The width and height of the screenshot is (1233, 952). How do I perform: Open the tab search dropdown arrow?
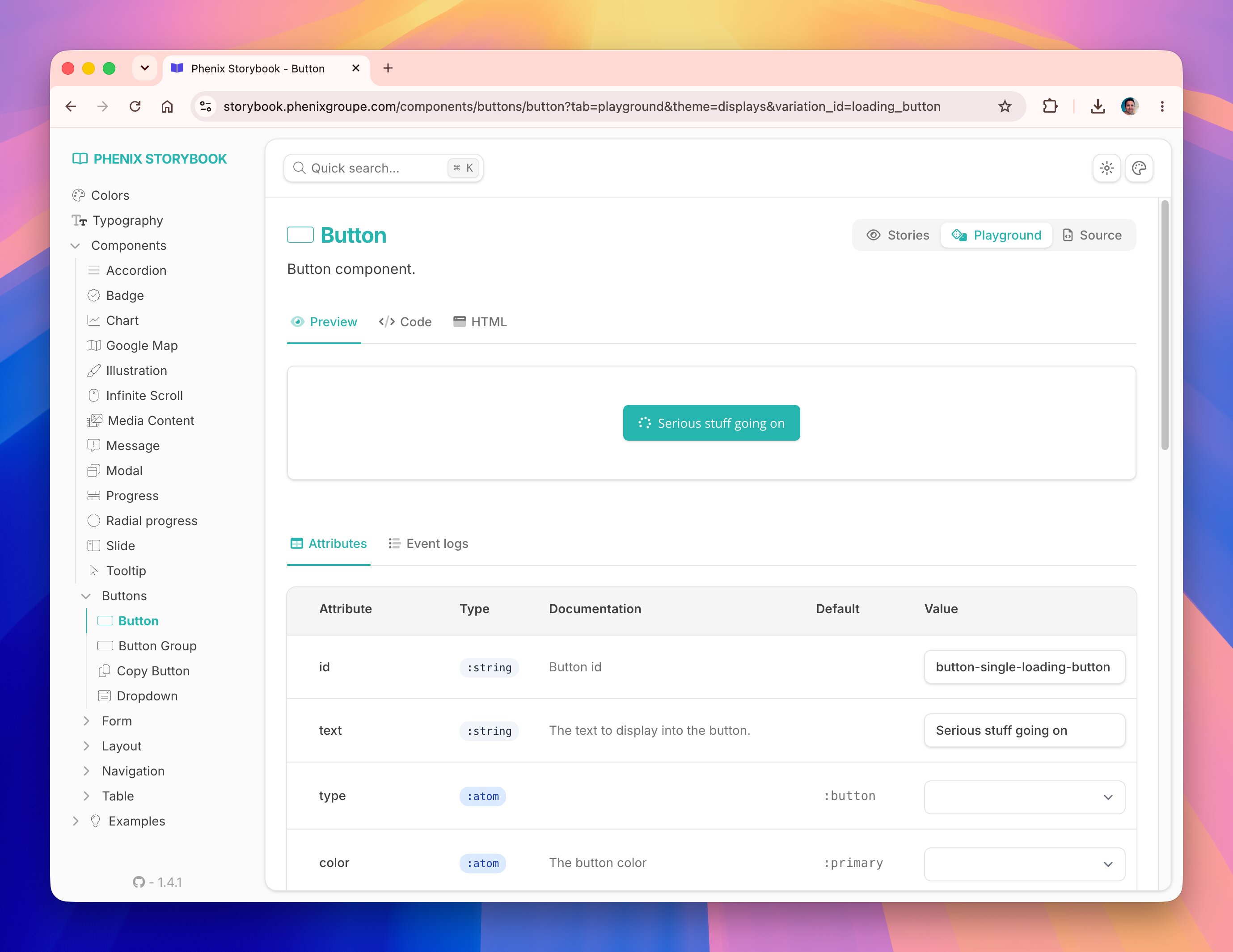click(x=144, y=68)
